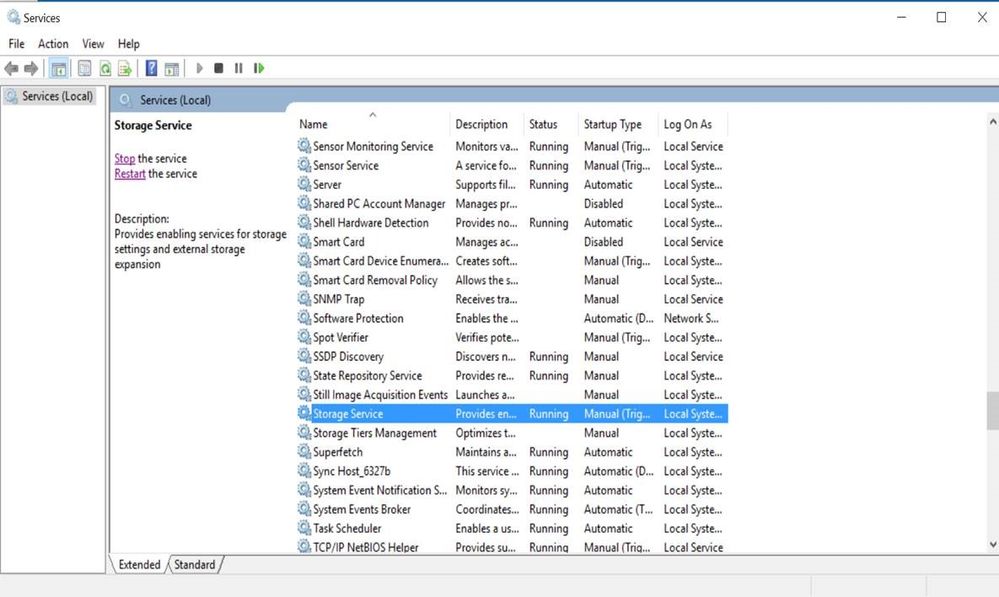Refresh the services list
999x597 pixels.
pyautogui.click(x=105, y=68)
